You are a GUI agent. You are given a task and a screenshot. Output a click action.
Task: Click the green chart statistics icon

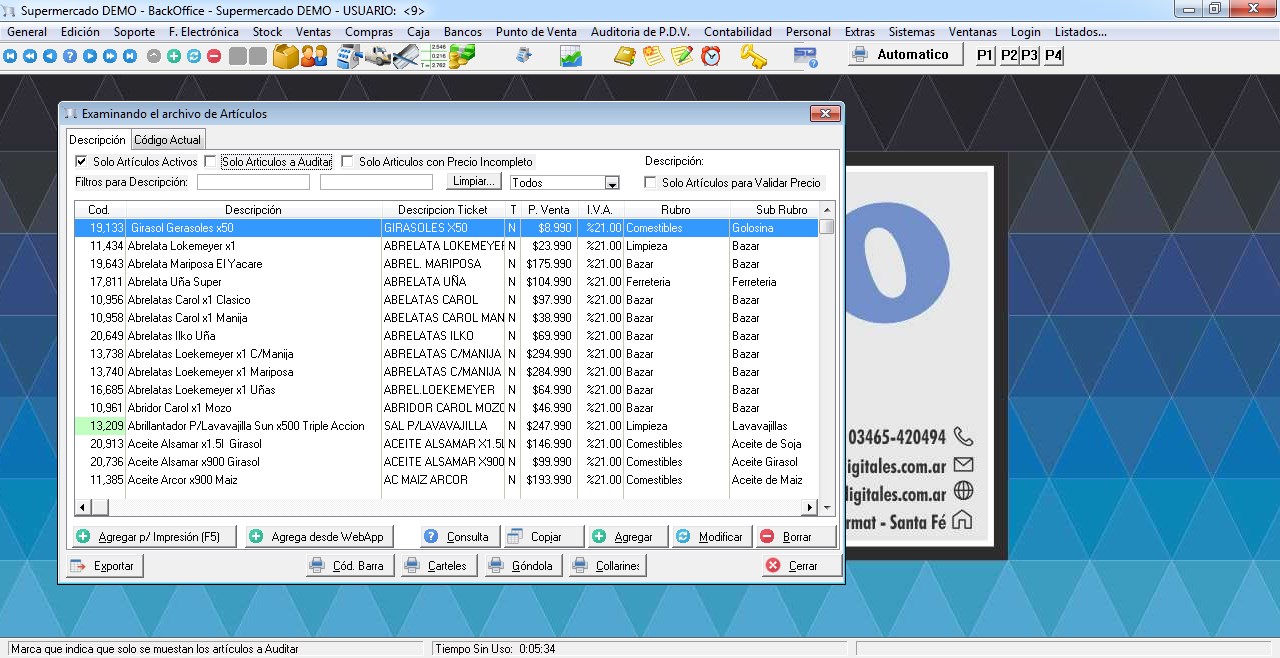[x=571, y=56]
